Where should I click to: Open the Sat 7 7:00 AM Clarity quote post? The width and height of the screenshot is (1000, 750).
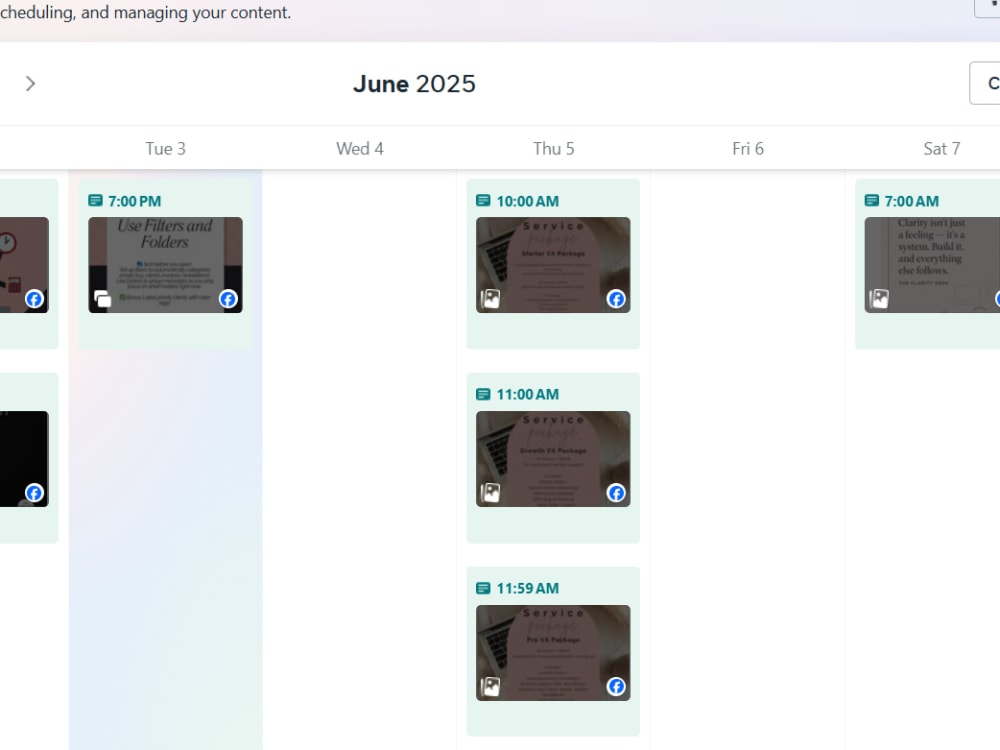(x=932, y=265)
